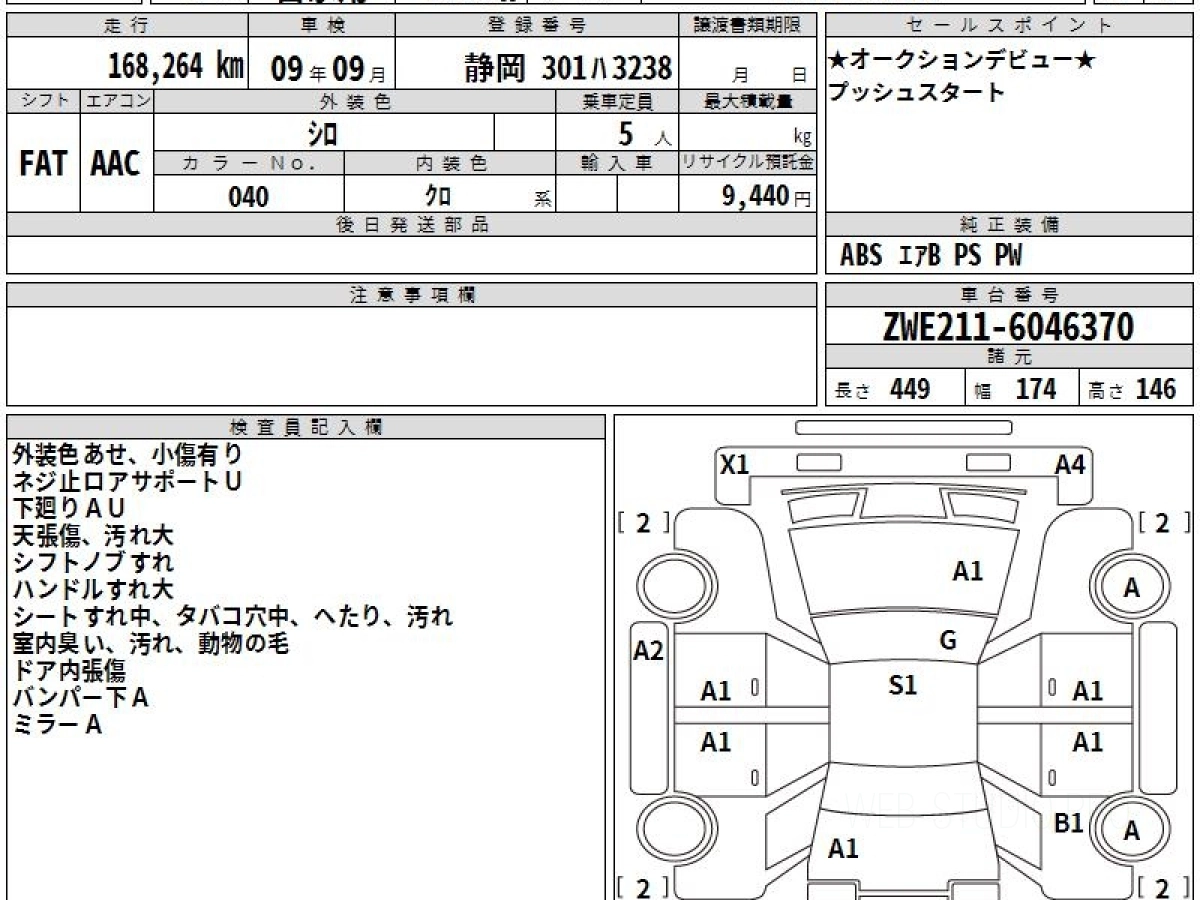The width and height of the screenshot is (1200, 900).
Task: Click the シフト header cell
Action: [43, 101]
